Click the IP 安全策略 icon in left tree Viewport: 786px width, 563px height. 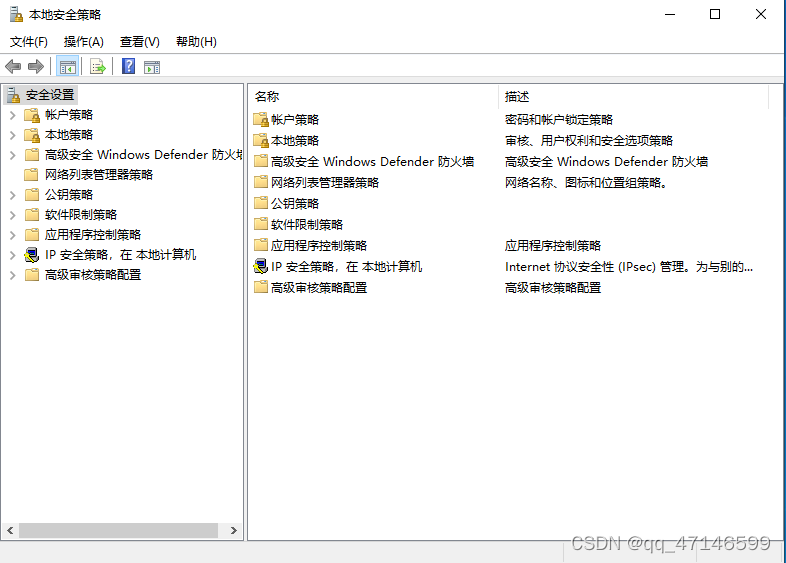(32, 255)
